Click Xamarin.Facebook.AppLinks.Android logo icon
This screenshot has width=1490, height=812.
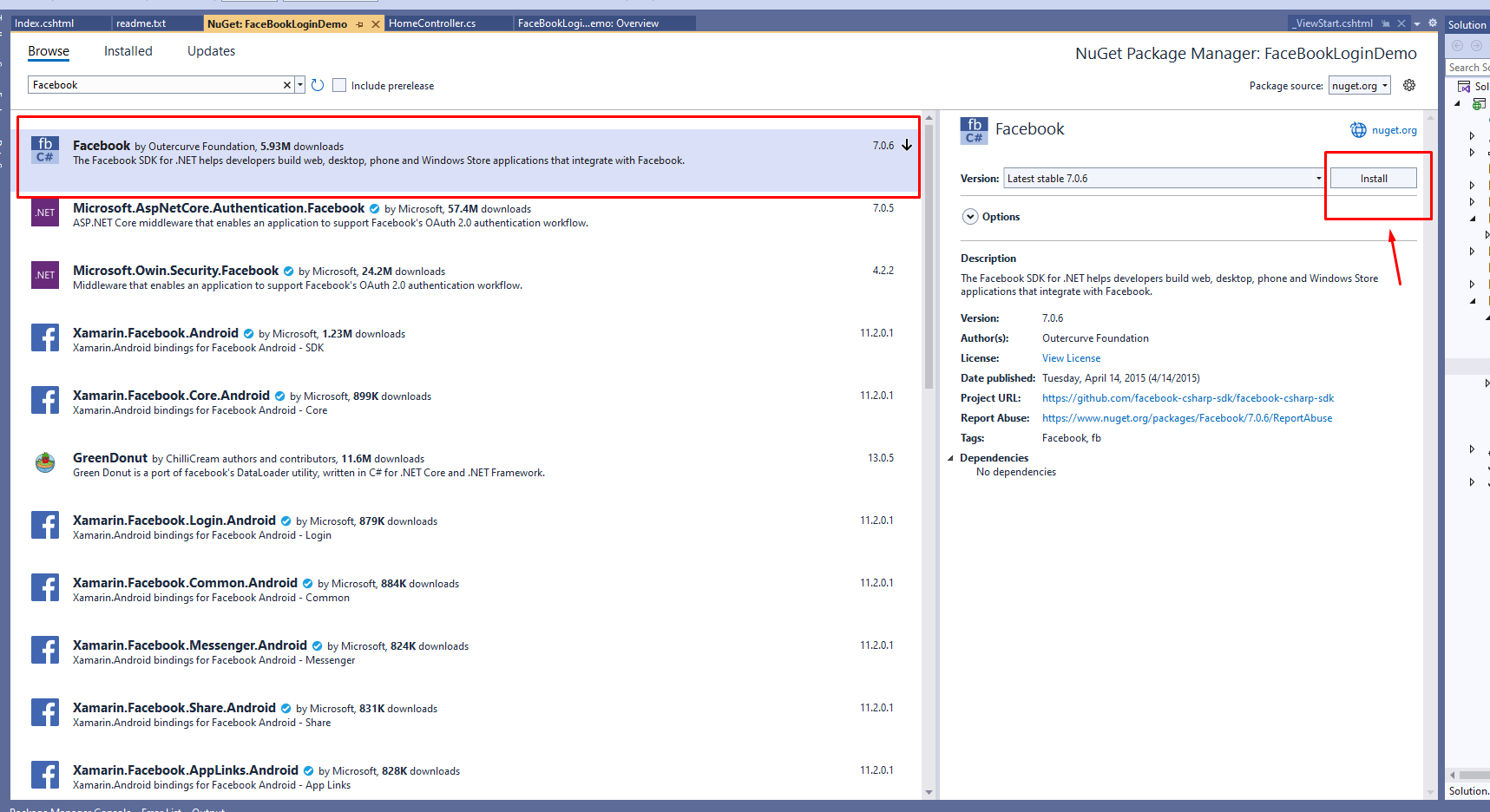pyautogui.click(x=45, y=775)
